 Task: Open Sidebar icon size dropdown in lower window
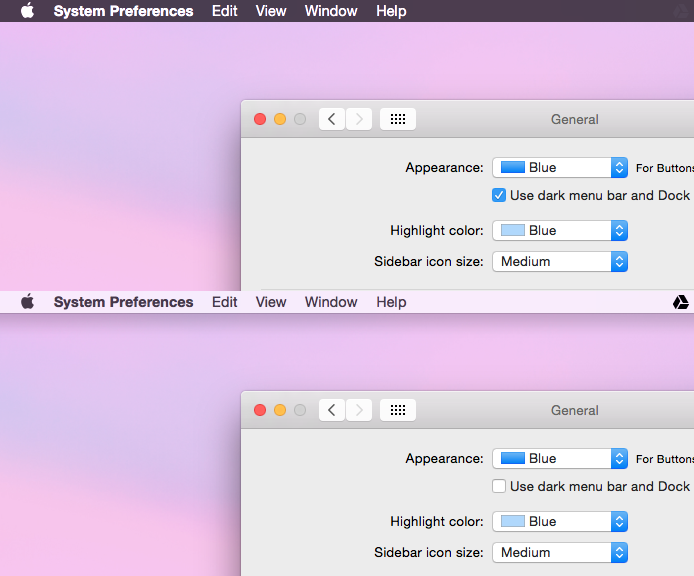point(560,552)
